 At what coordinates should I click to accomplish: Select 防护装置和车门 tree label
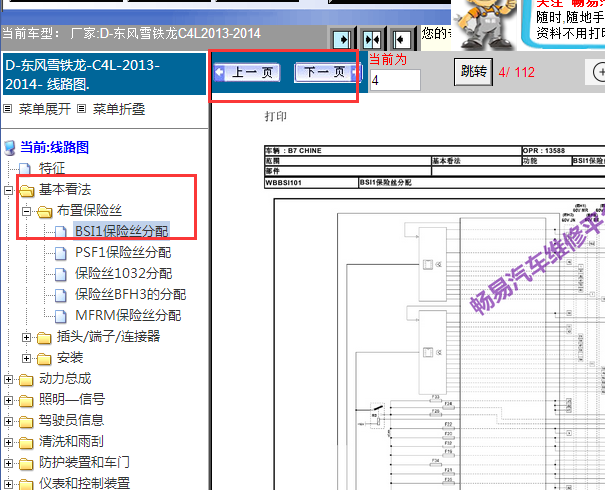point(84,462)
